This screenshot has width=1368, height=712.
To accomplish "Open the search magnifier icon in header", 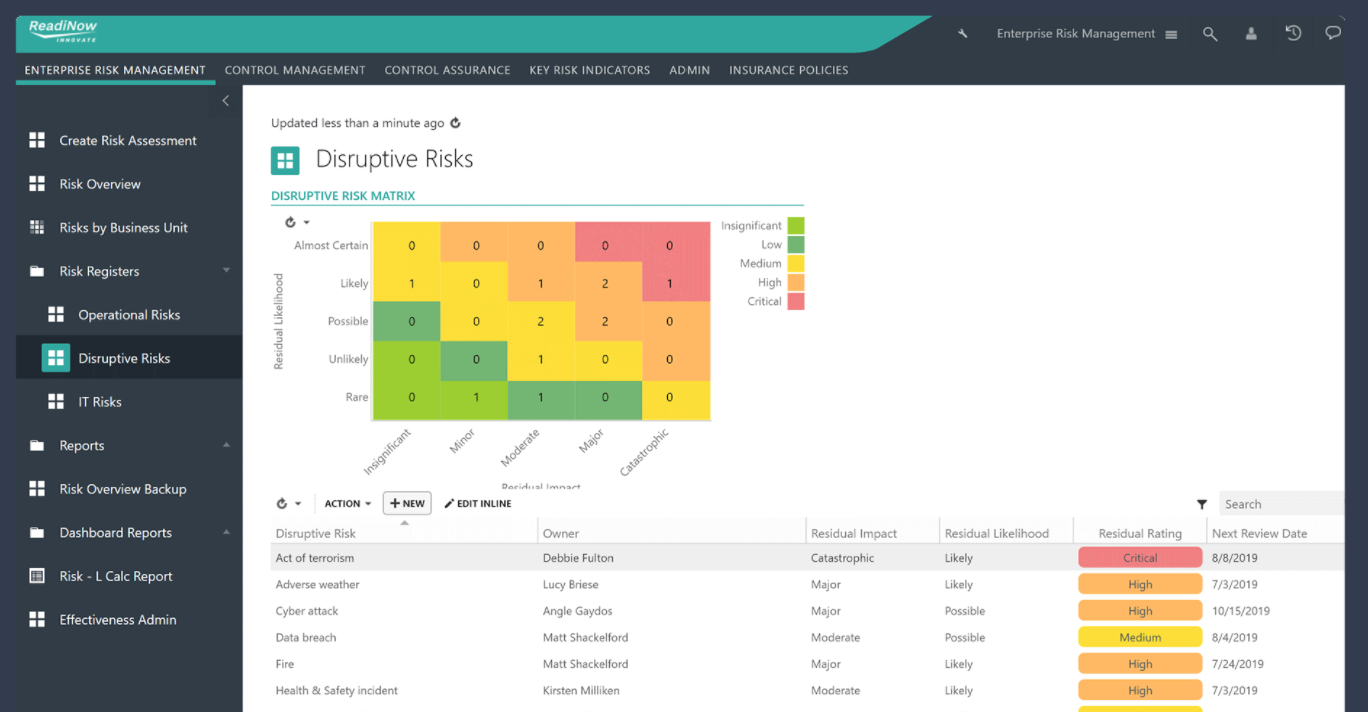I will click(1210, 34).
